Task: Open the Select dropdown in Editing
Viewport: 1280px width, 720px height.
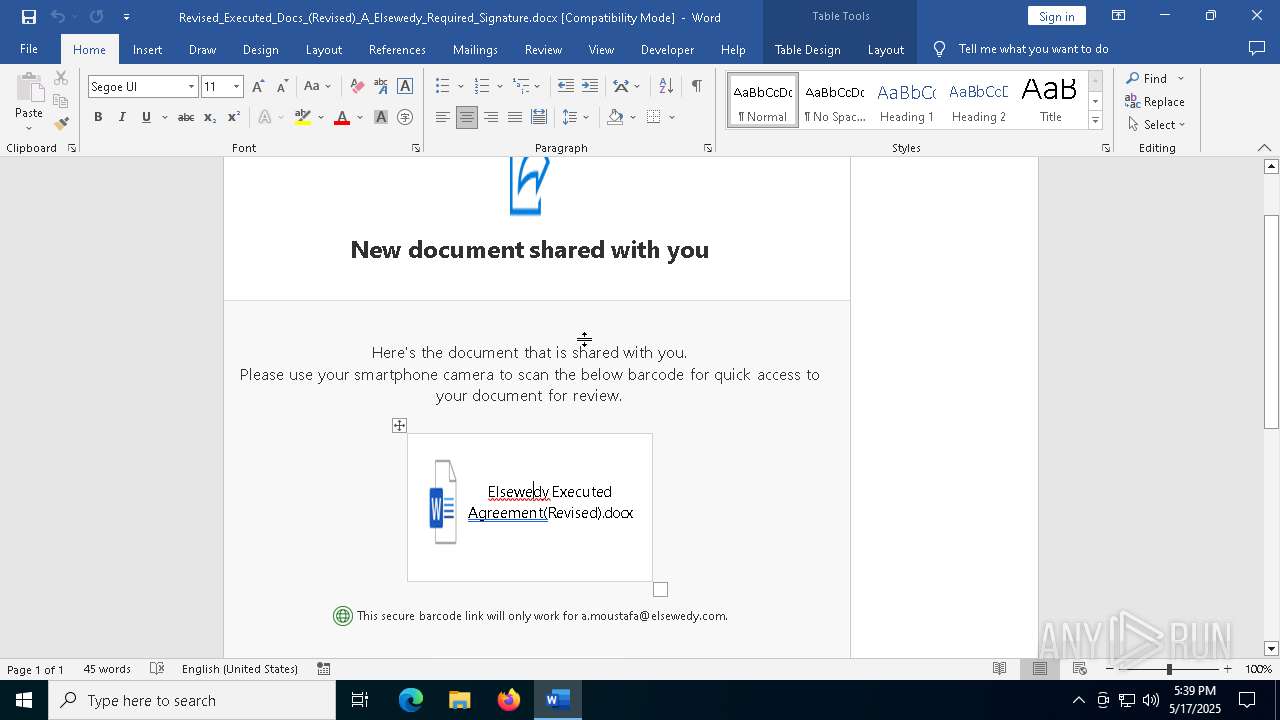Action: 1156,124
